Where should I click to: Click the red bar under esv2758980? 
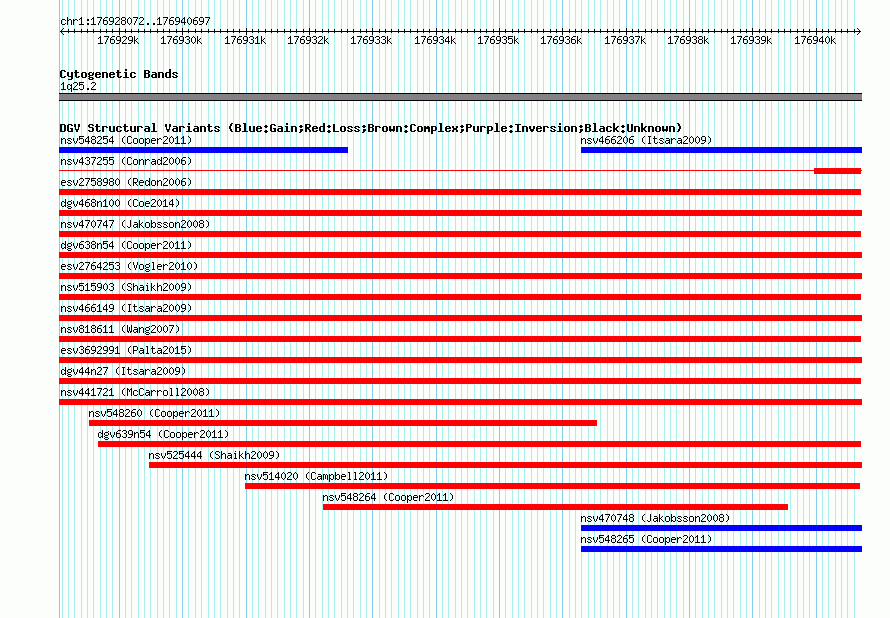460,192
